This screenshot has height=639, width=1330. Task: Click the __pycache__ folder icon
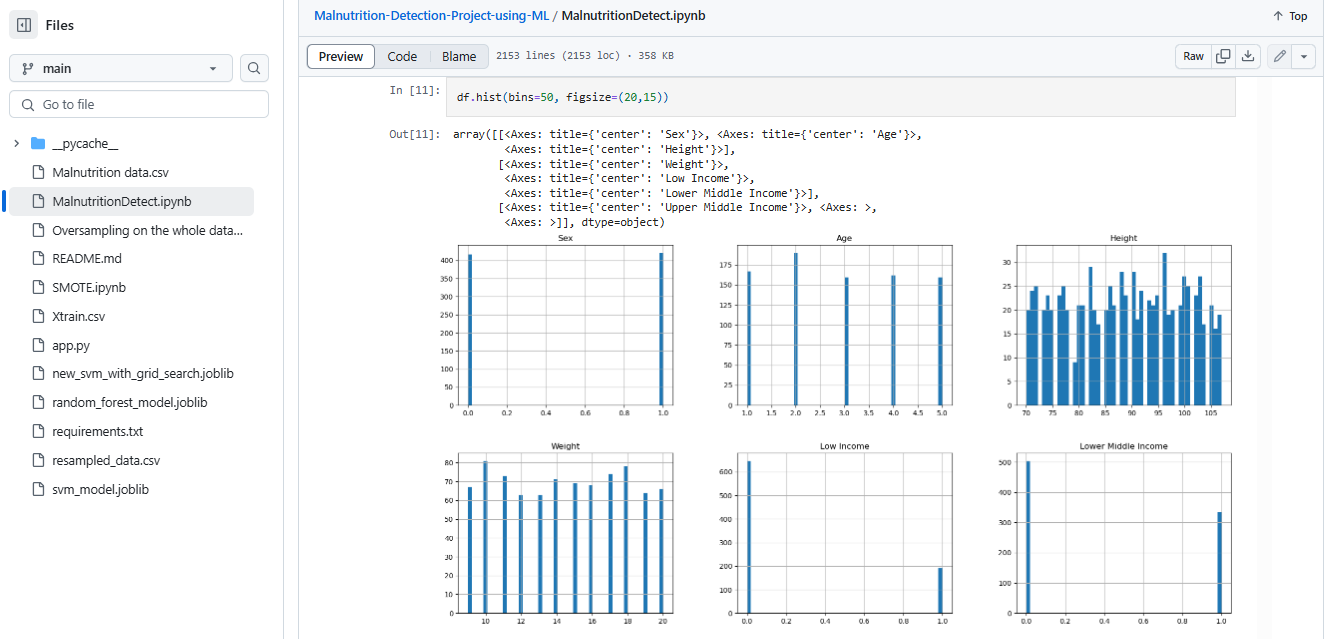coord(38,143)
